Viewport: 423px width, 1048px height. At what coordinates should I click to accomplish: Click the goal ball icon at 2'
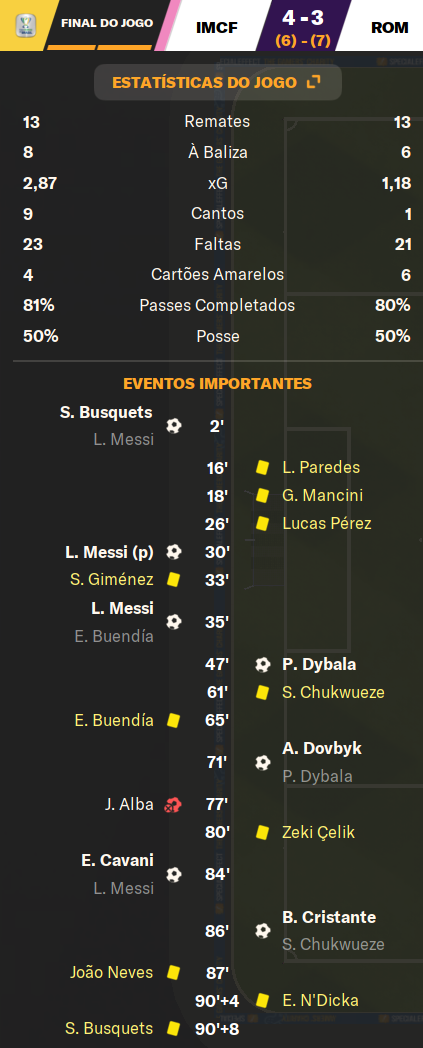[174, 426]
